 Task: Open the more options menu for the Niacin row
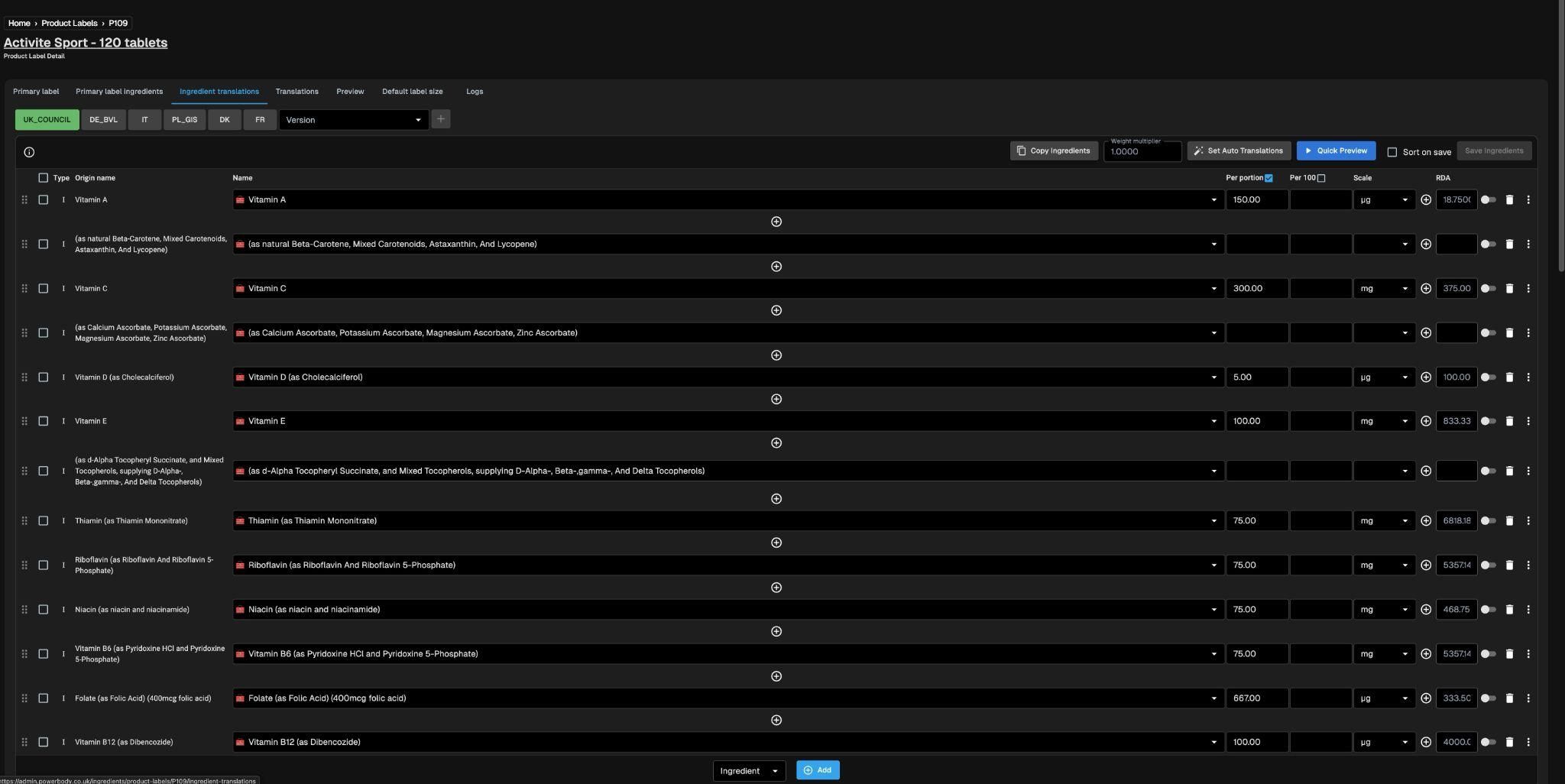1528,610
